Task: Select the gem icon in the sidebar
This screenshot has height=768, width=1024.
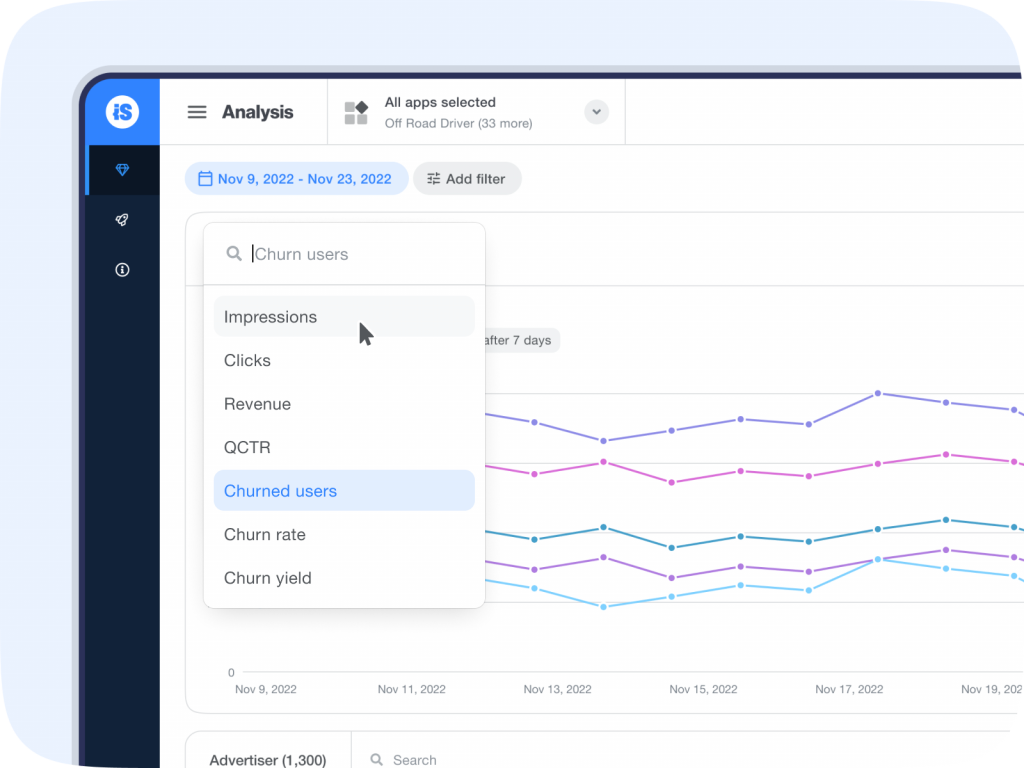Action: 121,169
